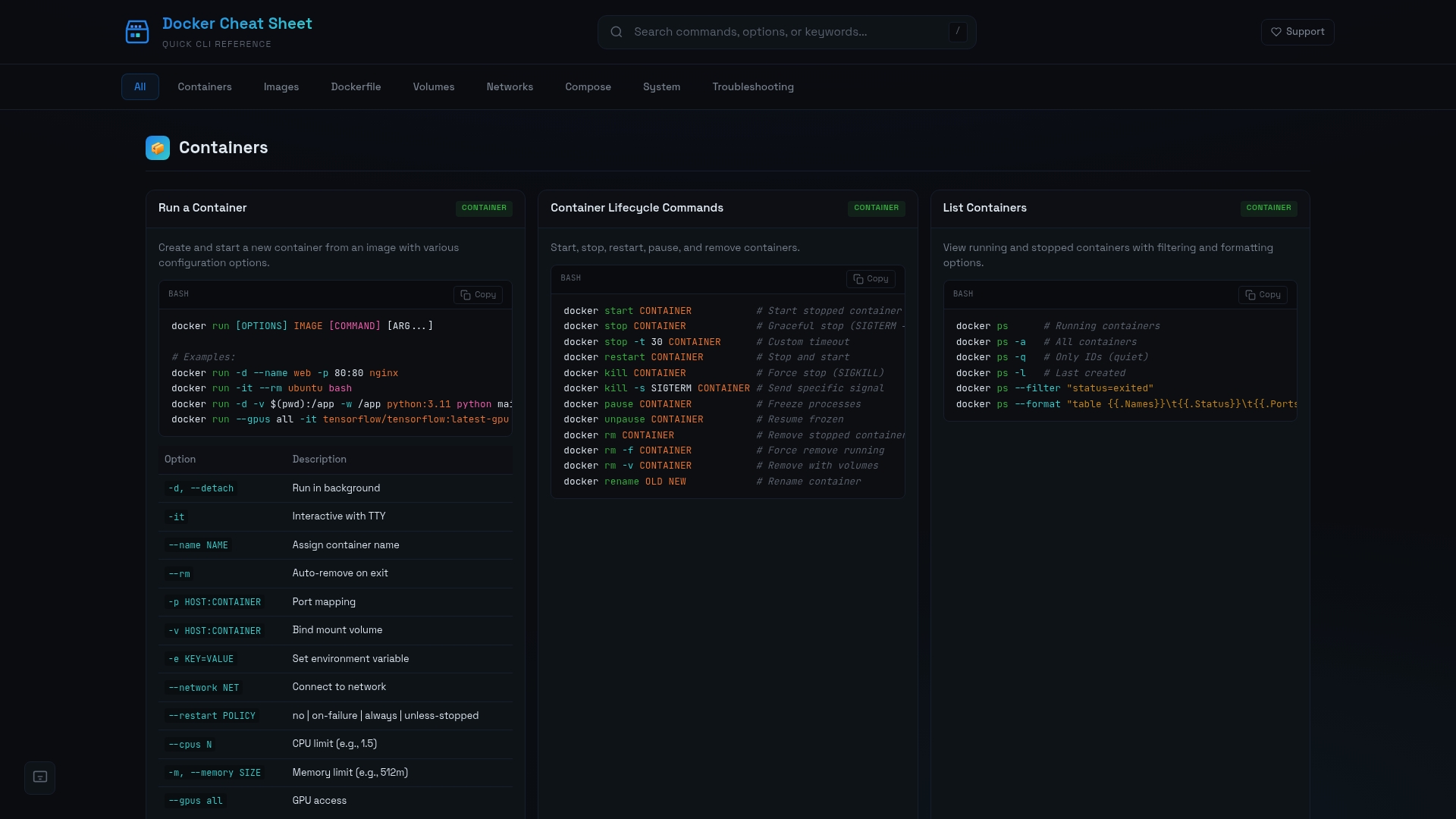Click the 'Auto-remove on exit' description
The height and width of the screenshot is (819, 1456).
click(x=340, y=573)
